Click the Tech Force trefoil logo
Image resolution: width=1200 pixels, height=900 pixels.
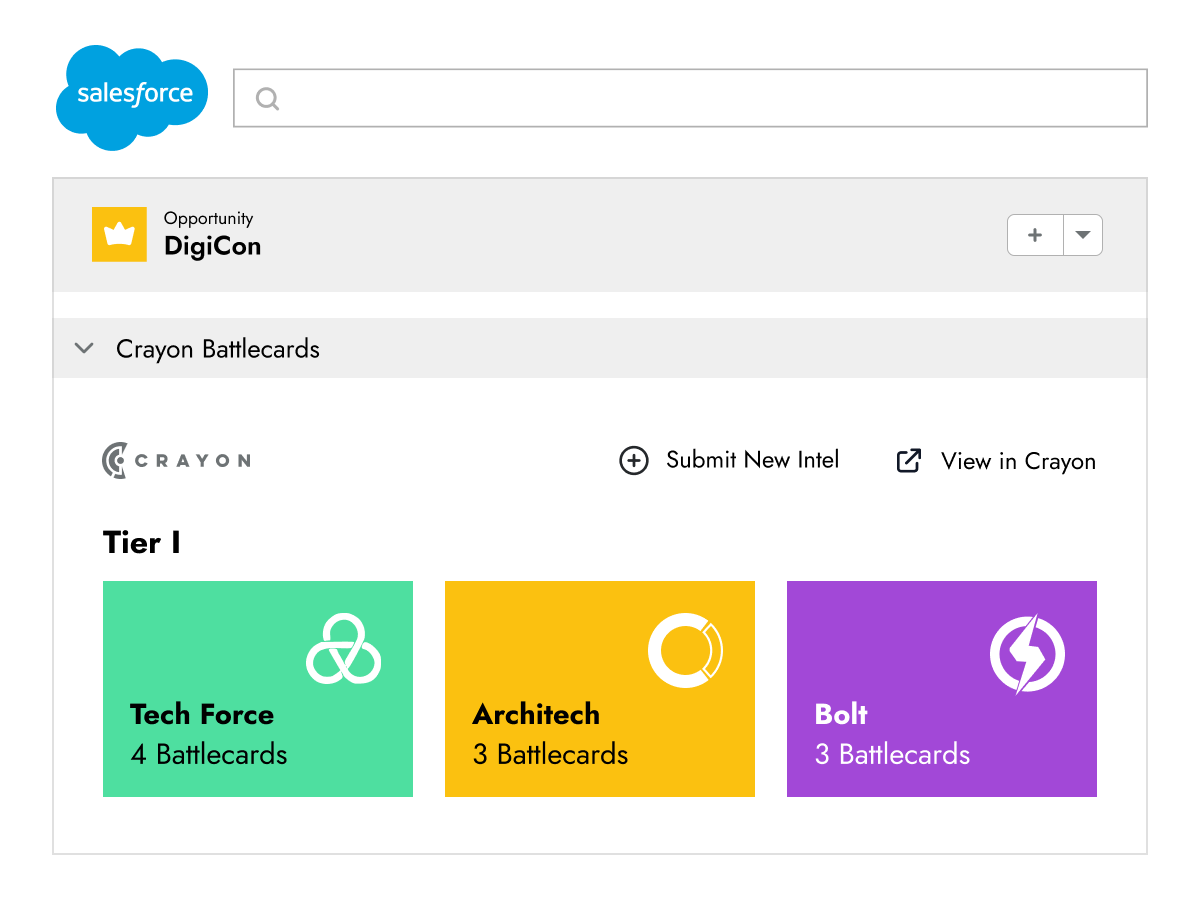tap(343, 649)
